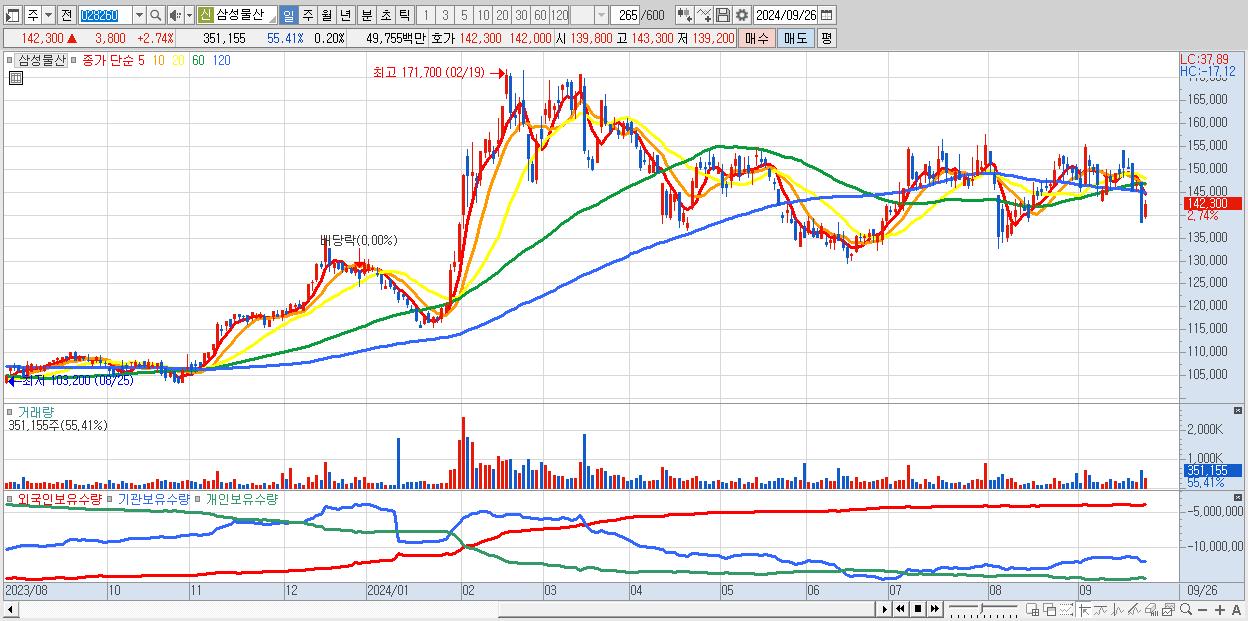Viewport: 1248px width, 621px height.
Task: Select interval 20 button
Action: pyautogui.click(x=502, y=15)
